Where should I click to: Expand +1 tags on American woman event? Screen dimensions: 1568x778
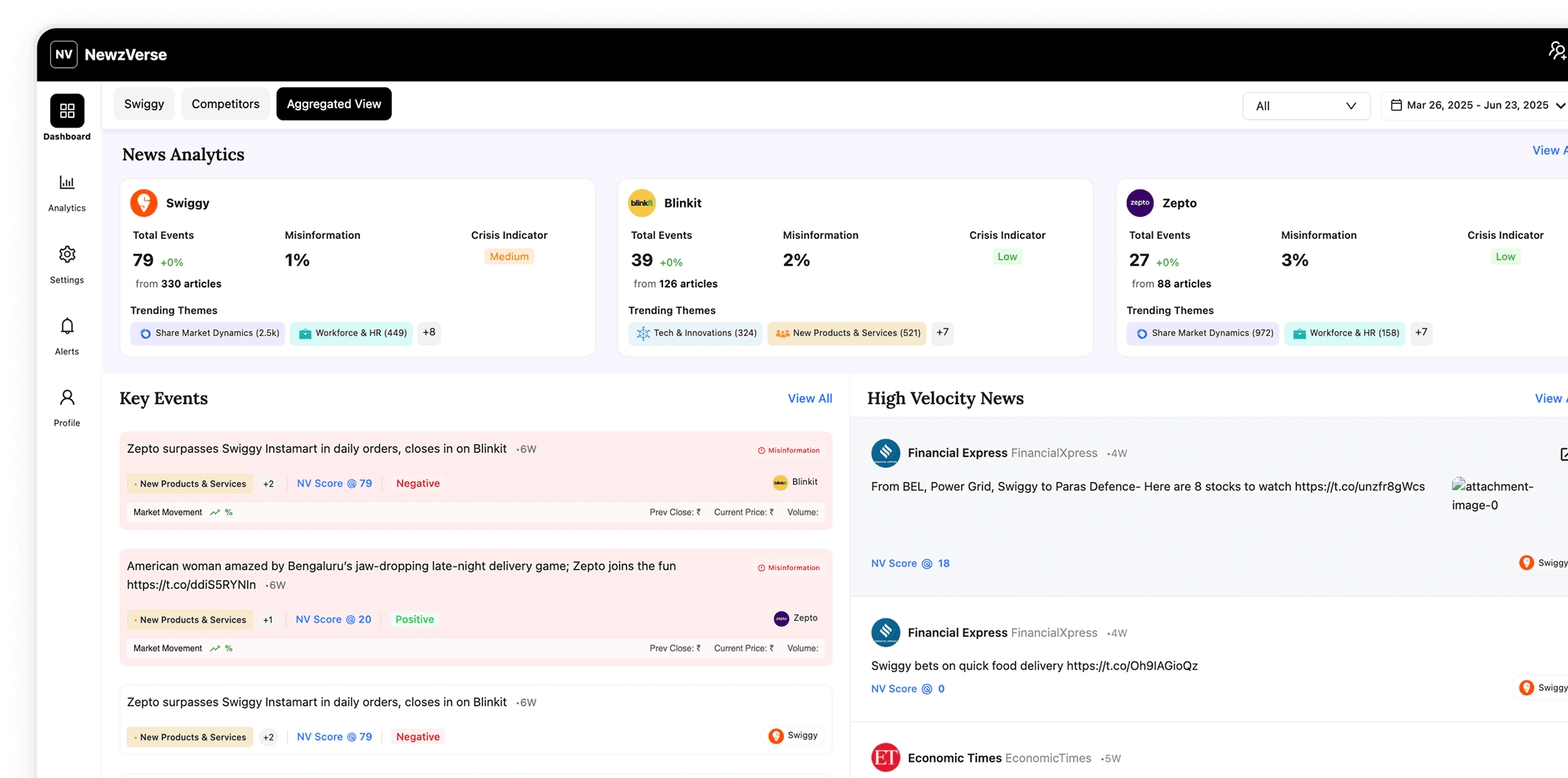click(268, 620)
